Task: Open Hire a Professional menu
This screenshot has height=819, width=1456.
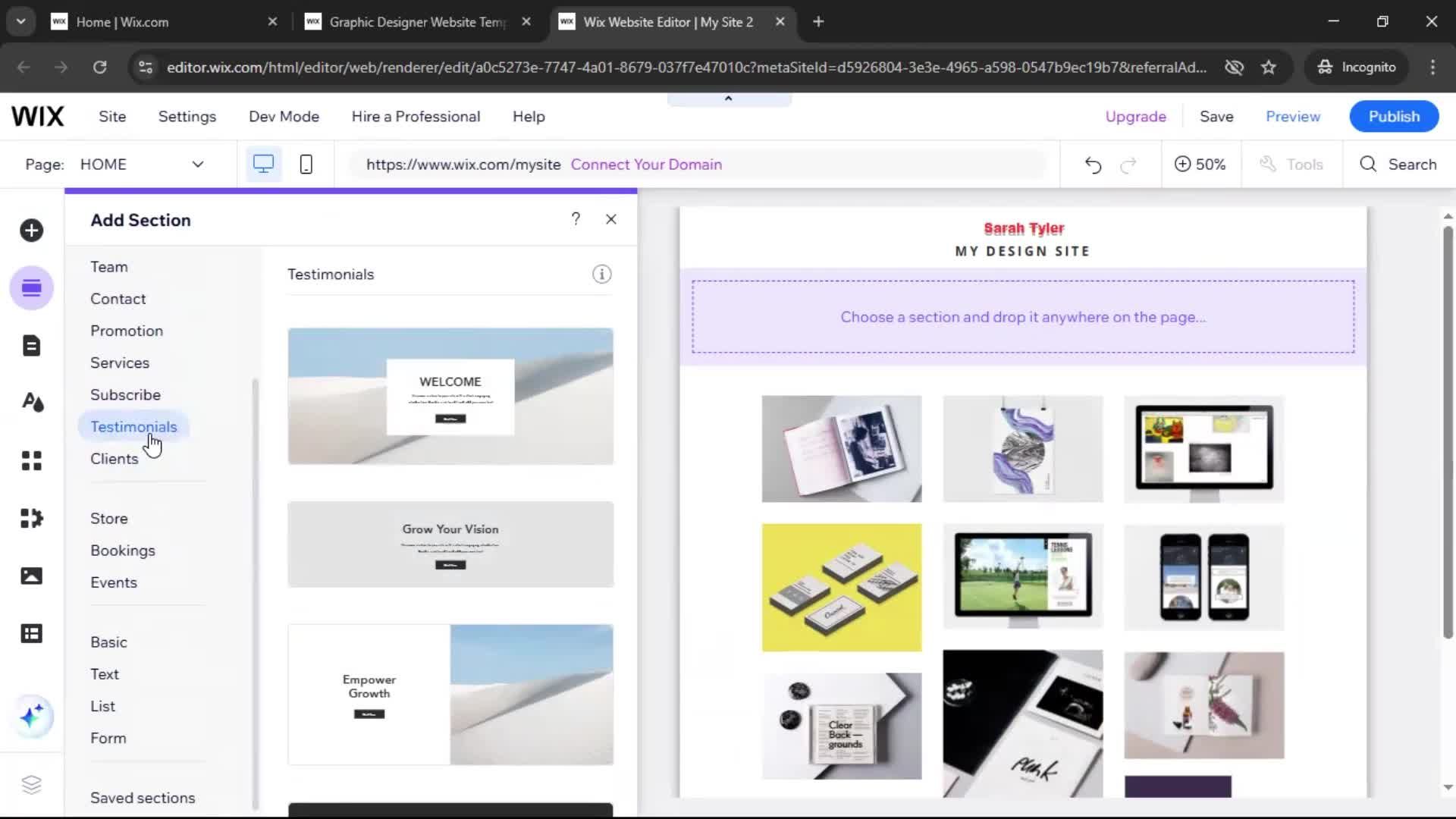Action: (416, 117)
